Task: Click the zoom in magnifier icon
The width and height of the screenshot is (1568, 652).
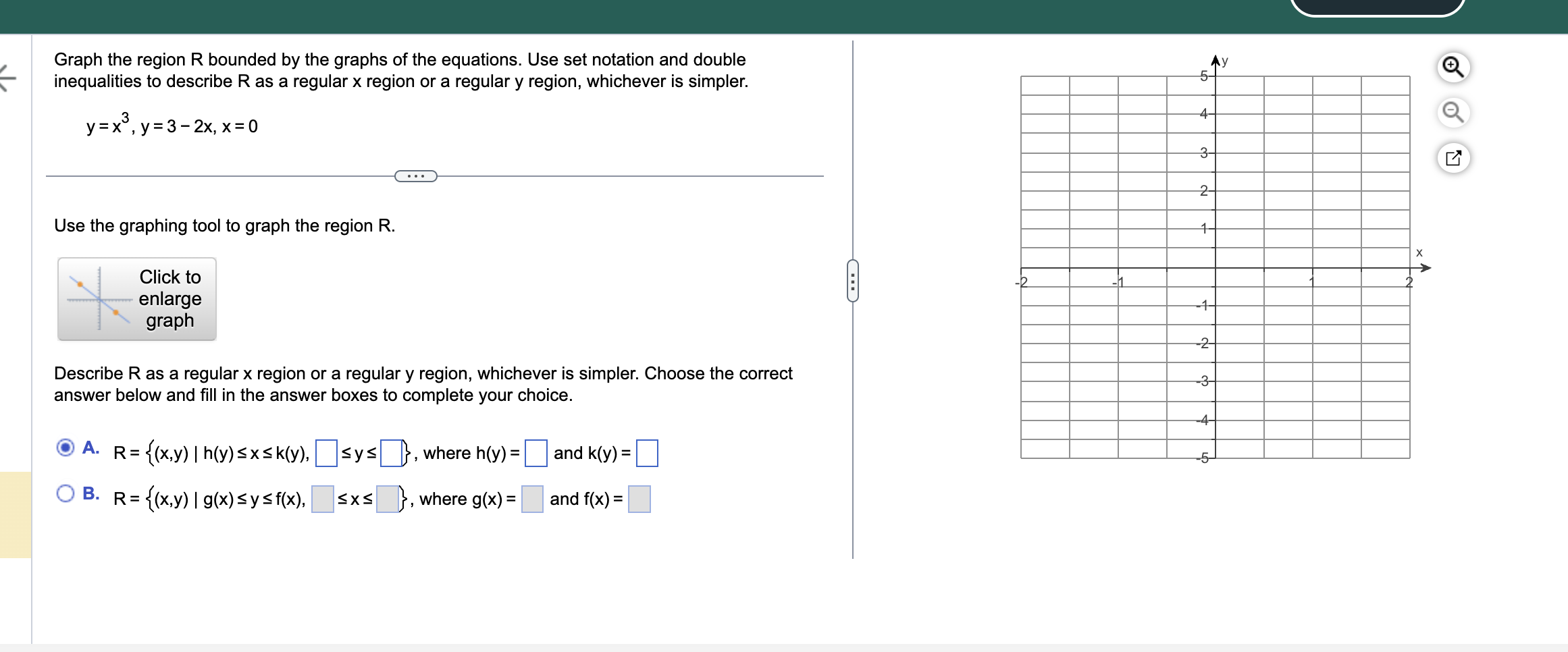Action: tap(1453, 66)
